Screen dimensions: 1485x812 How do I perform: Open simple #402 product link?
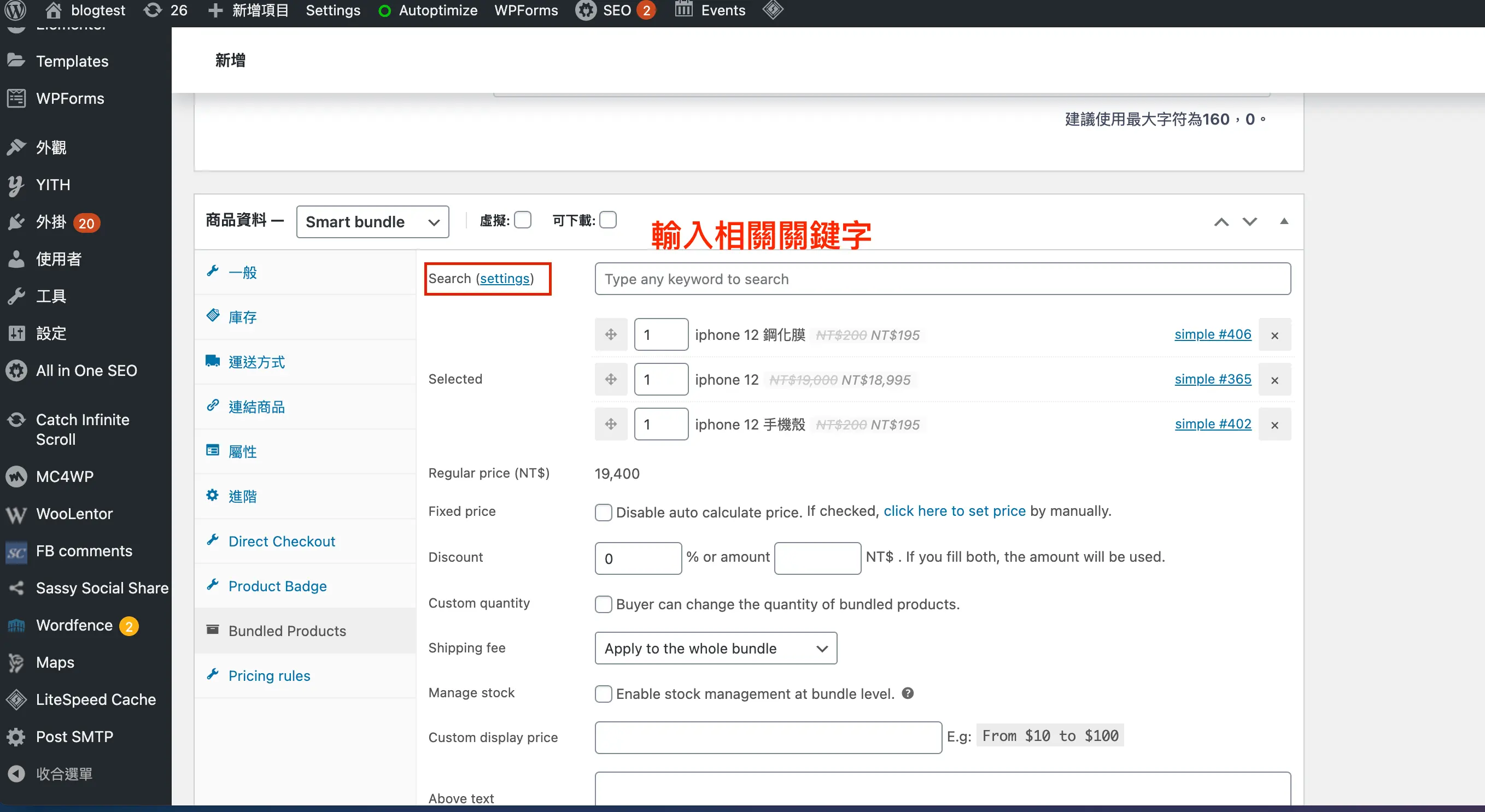click(1213, 424)
